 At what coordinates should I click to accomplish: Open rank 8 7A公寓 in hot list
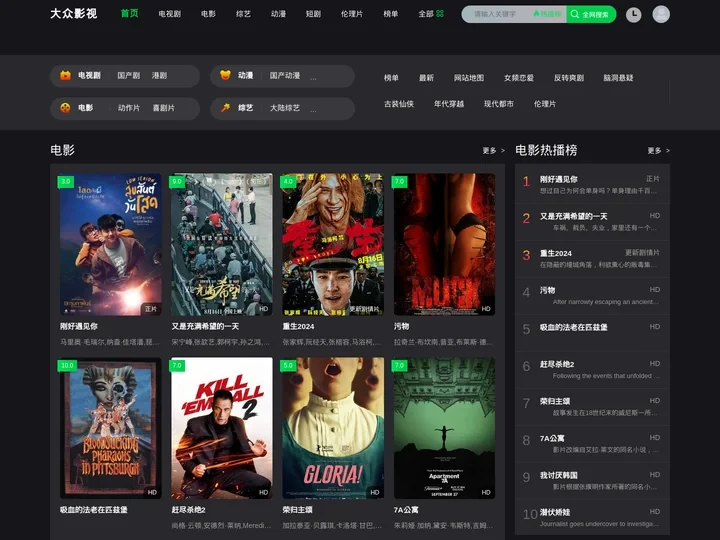(x=592, y=444)
